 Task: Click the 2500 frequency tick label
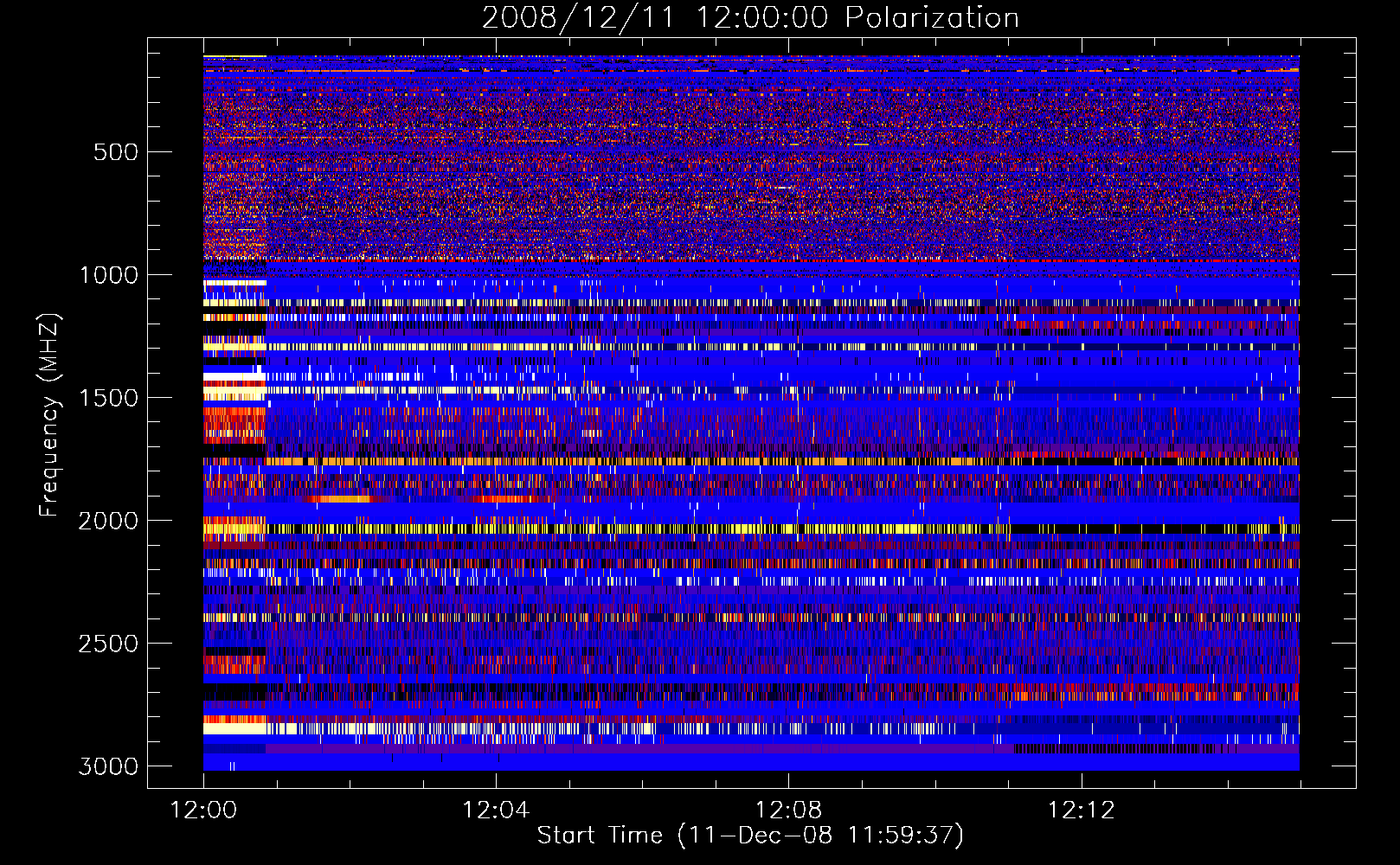click(108, 644)
